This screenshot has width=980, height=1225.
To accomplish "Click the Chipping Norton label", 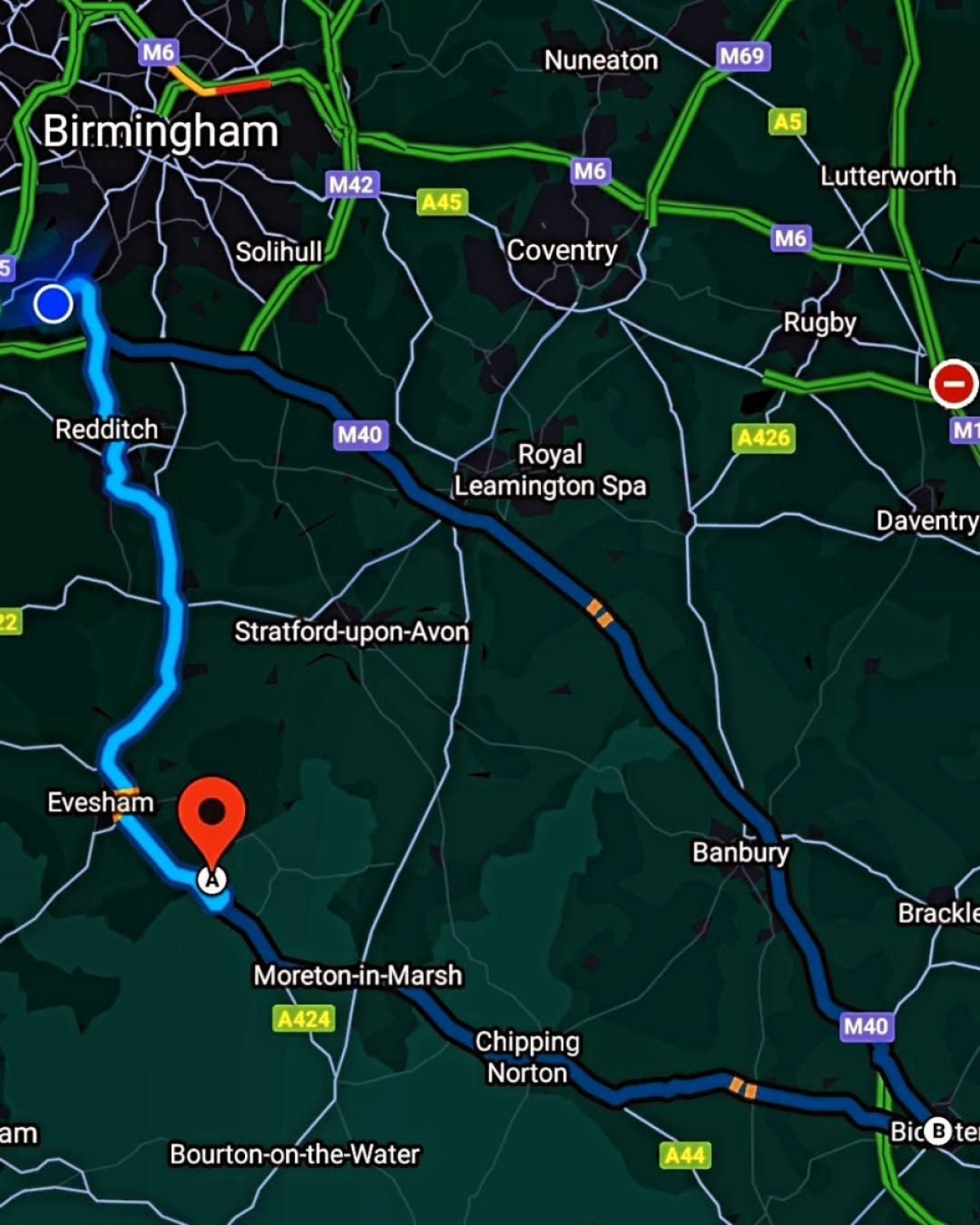I will tap(527, 1057).
